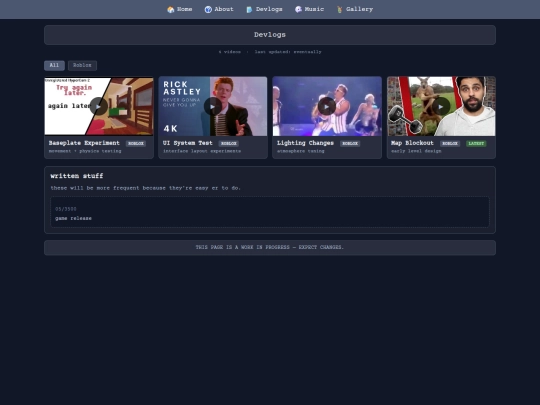
Task: Click the Devlogs page heading banner
Action: click(x=270, y=35)
